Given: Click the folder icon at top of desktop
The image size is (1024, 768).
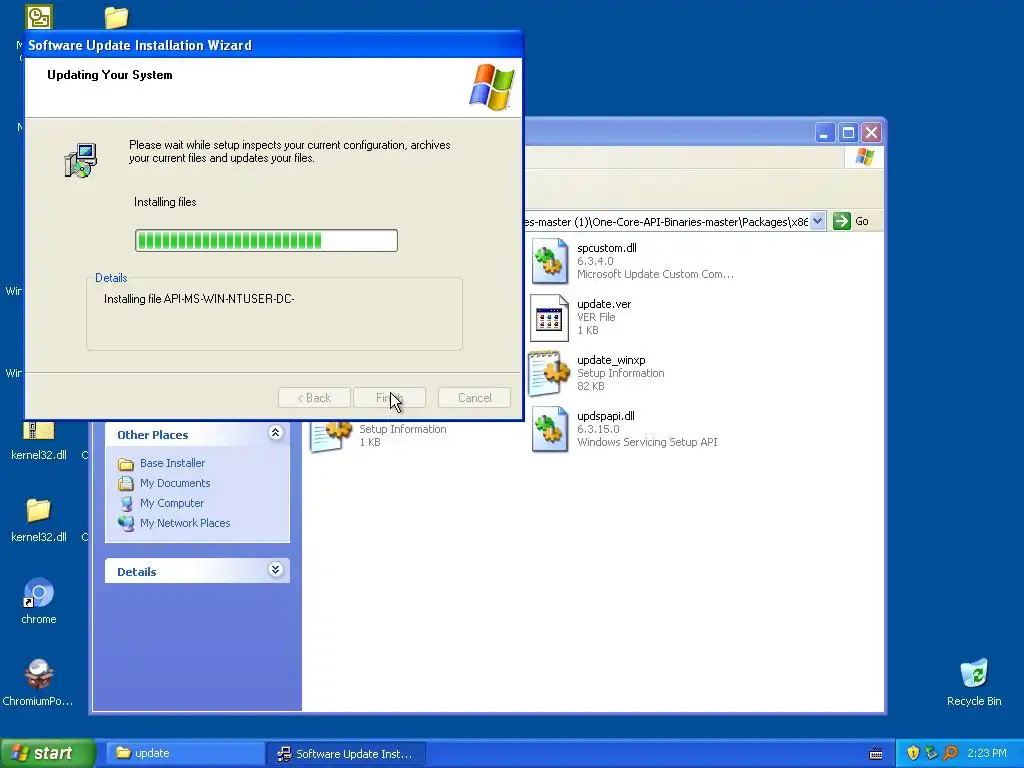Looking at the screenshot, I should click(116, 17).
